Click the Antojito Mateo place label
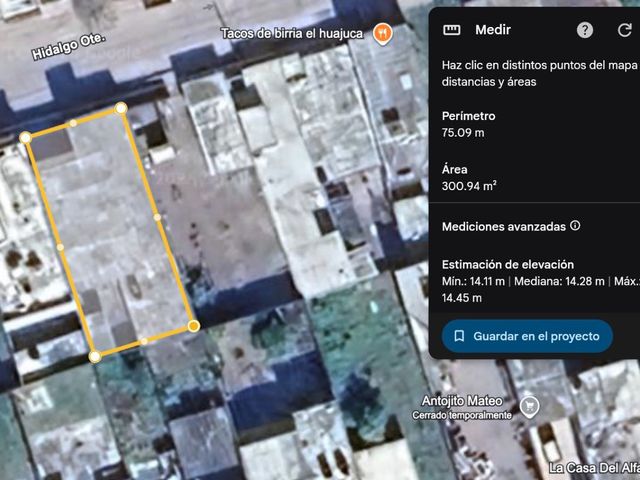The image size is (640, 480). 462,401
